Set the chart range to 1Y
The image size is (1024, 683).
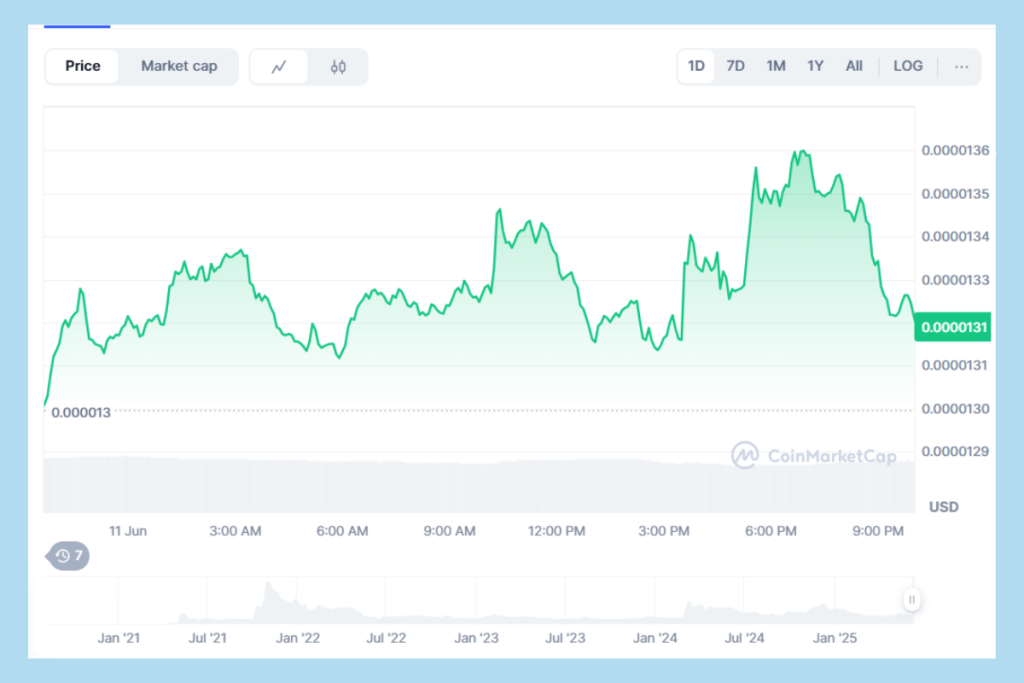click(815, 66)
